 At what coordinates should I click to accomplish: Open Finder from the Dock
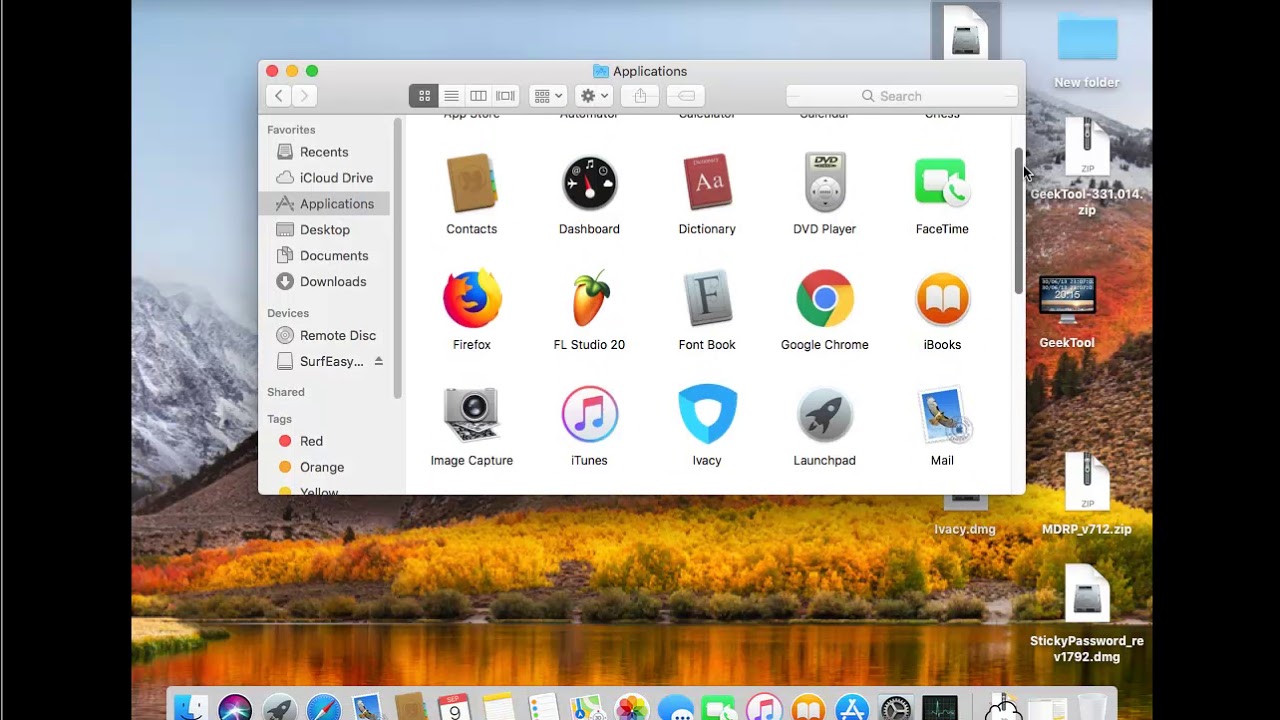[x=191, y=709]
